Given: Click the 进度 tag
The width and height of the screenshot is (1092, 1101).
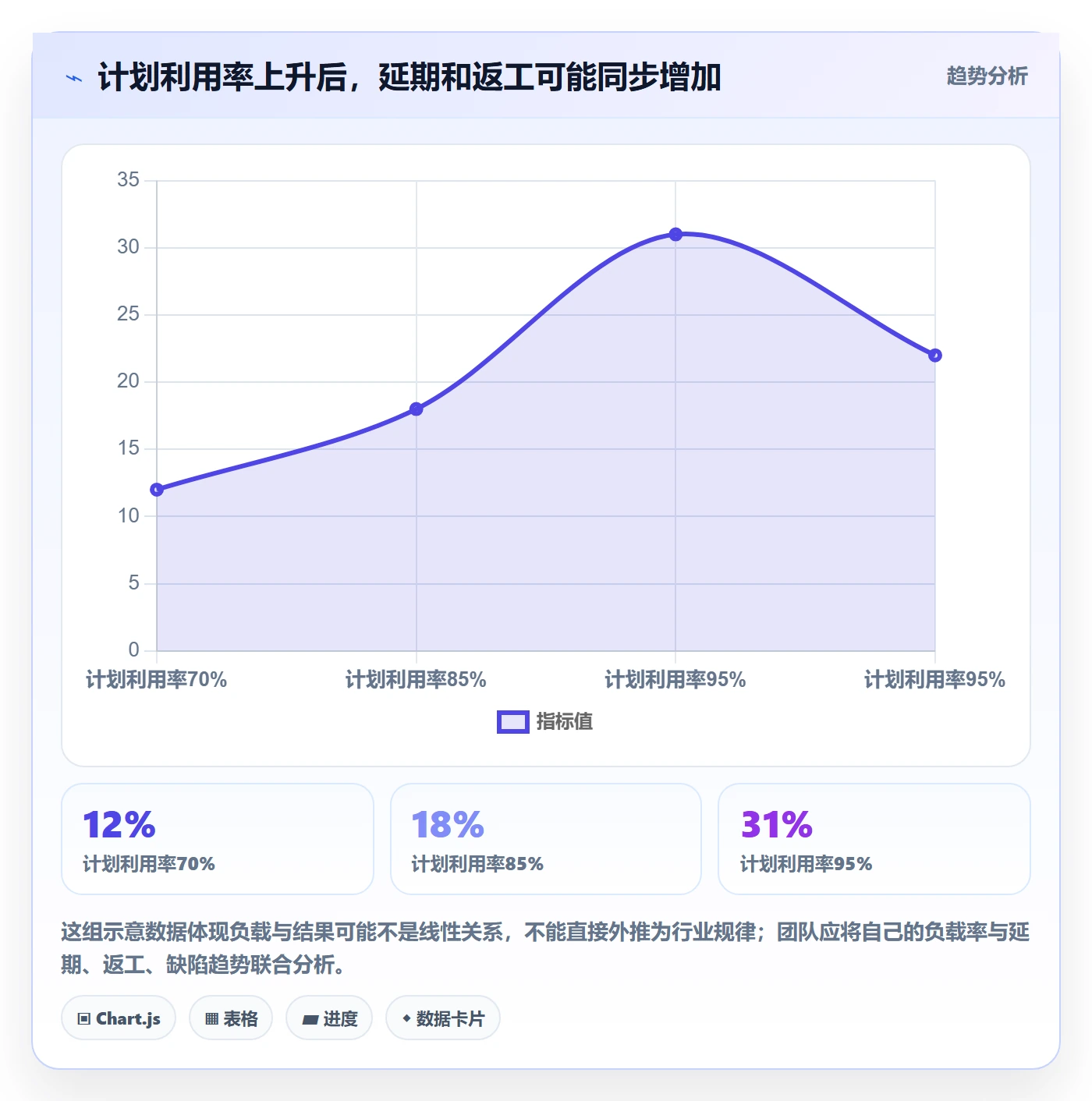Looking at the screenshot, I should pos(329,1018).
